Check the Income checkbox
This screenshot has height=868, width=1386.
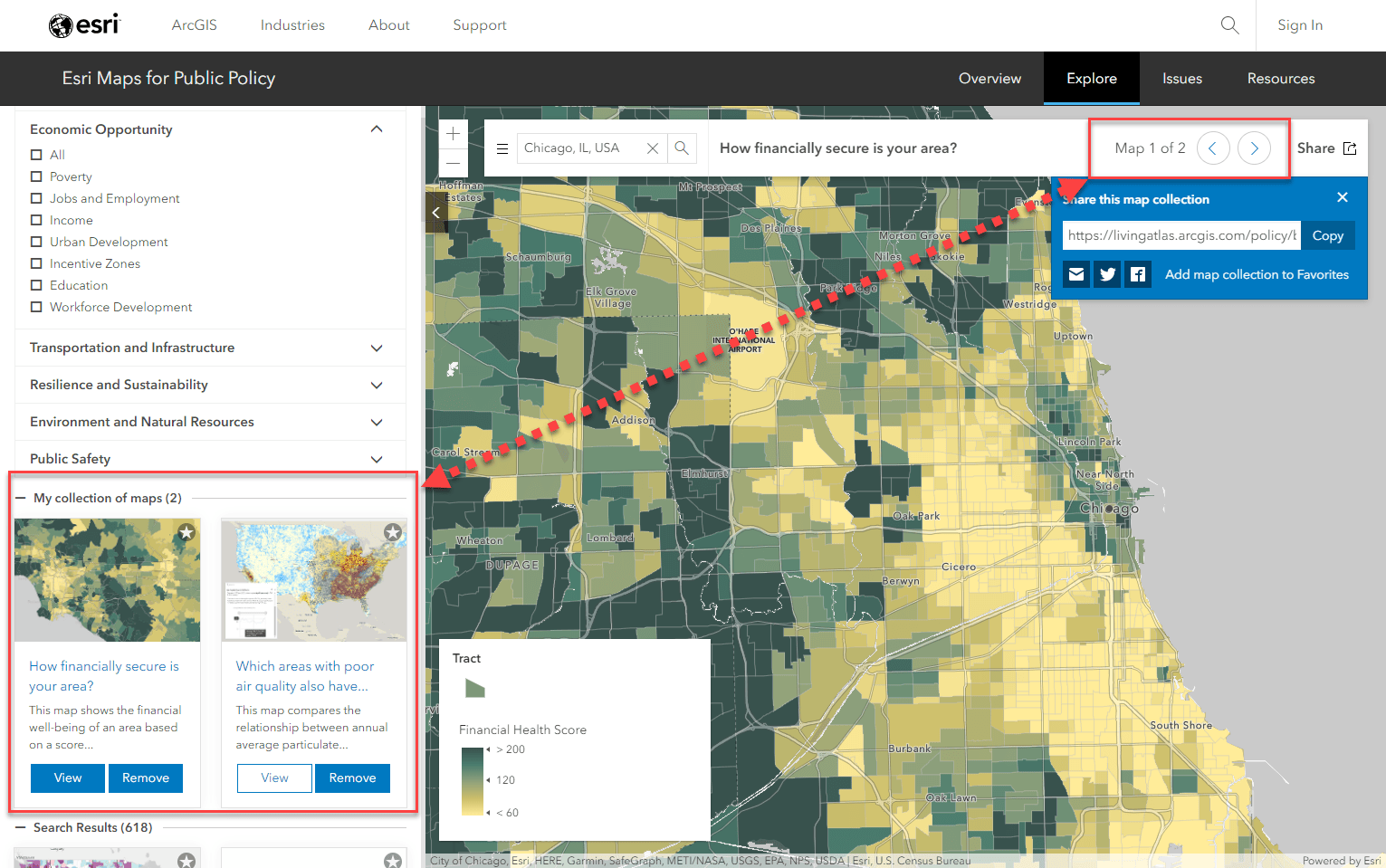click(x=36, y=220)
